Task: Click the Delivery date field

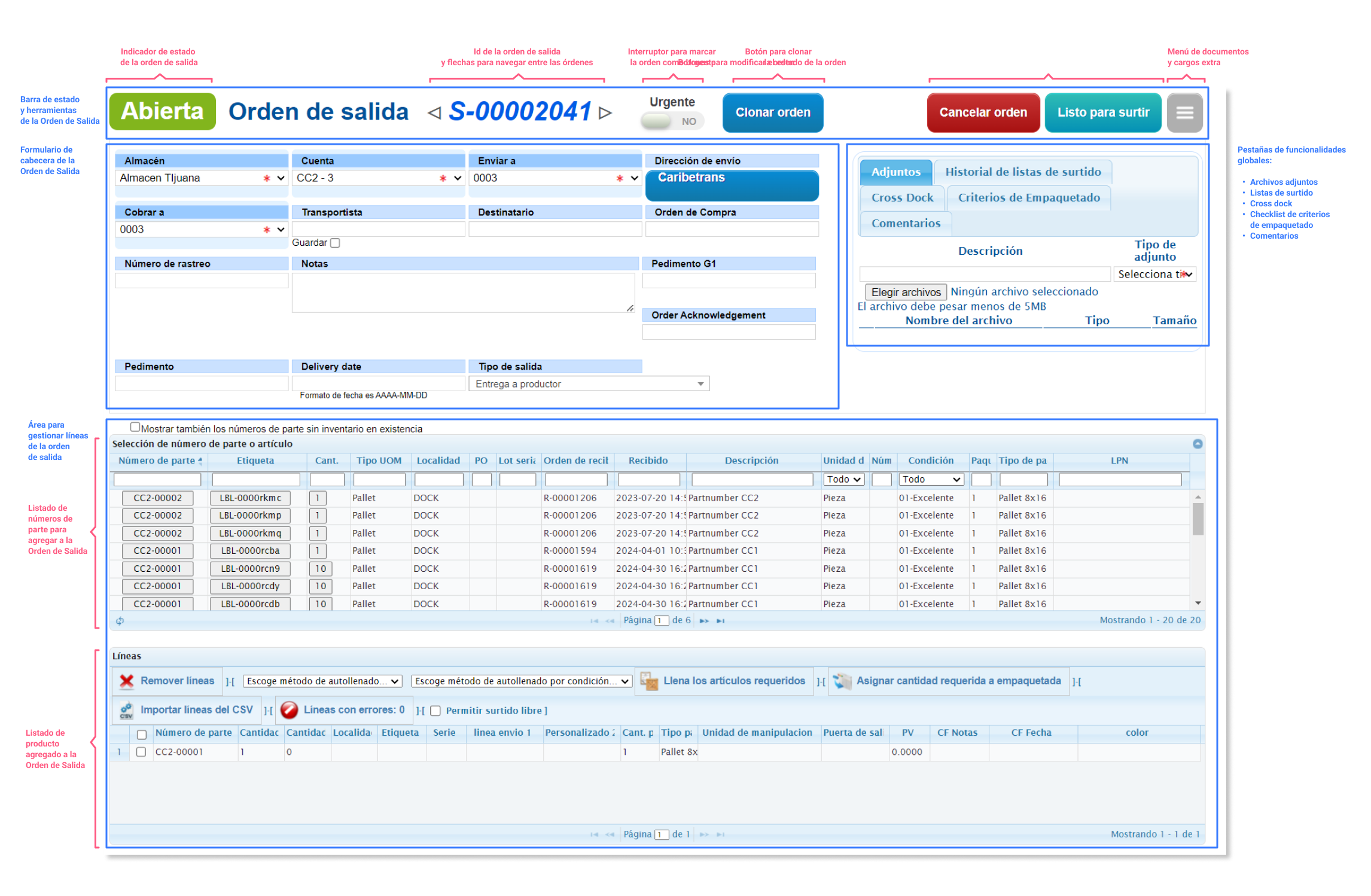Action: coord(378,383)
